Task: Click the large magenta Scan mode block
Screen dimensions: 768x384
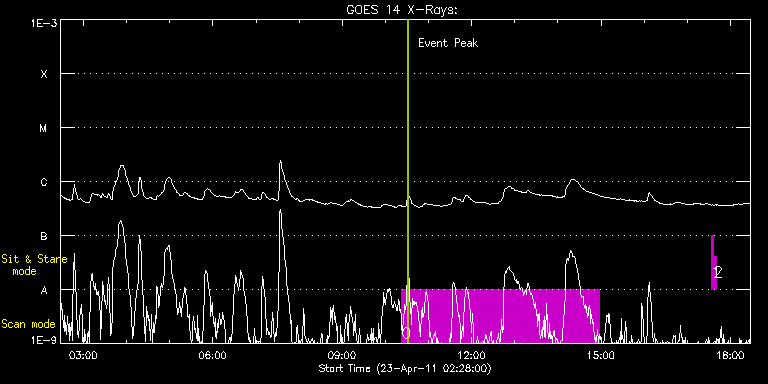Action: [501, 315]
